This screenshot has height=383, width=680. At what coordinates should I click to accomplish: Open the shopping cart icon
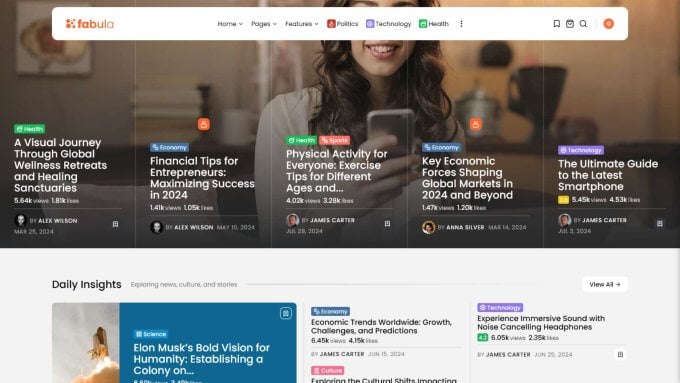point(570,24)
